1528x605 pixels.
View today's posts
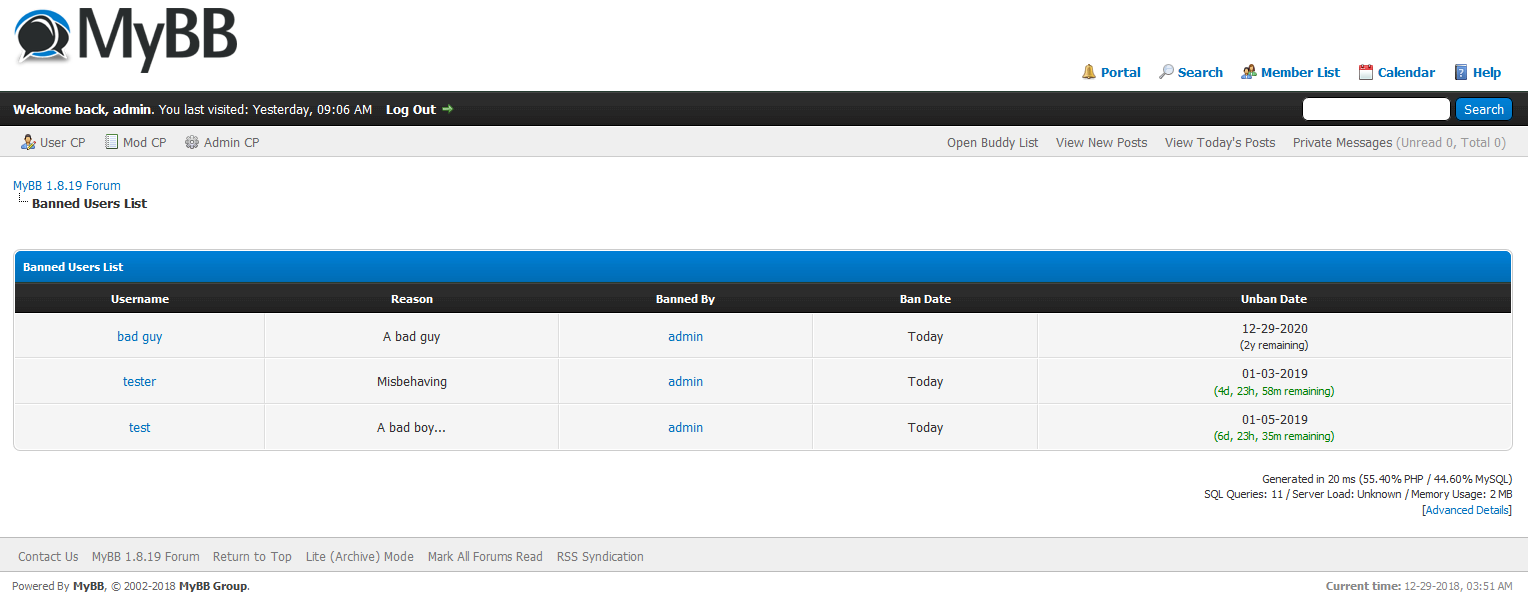click(x=1219, y=142)
